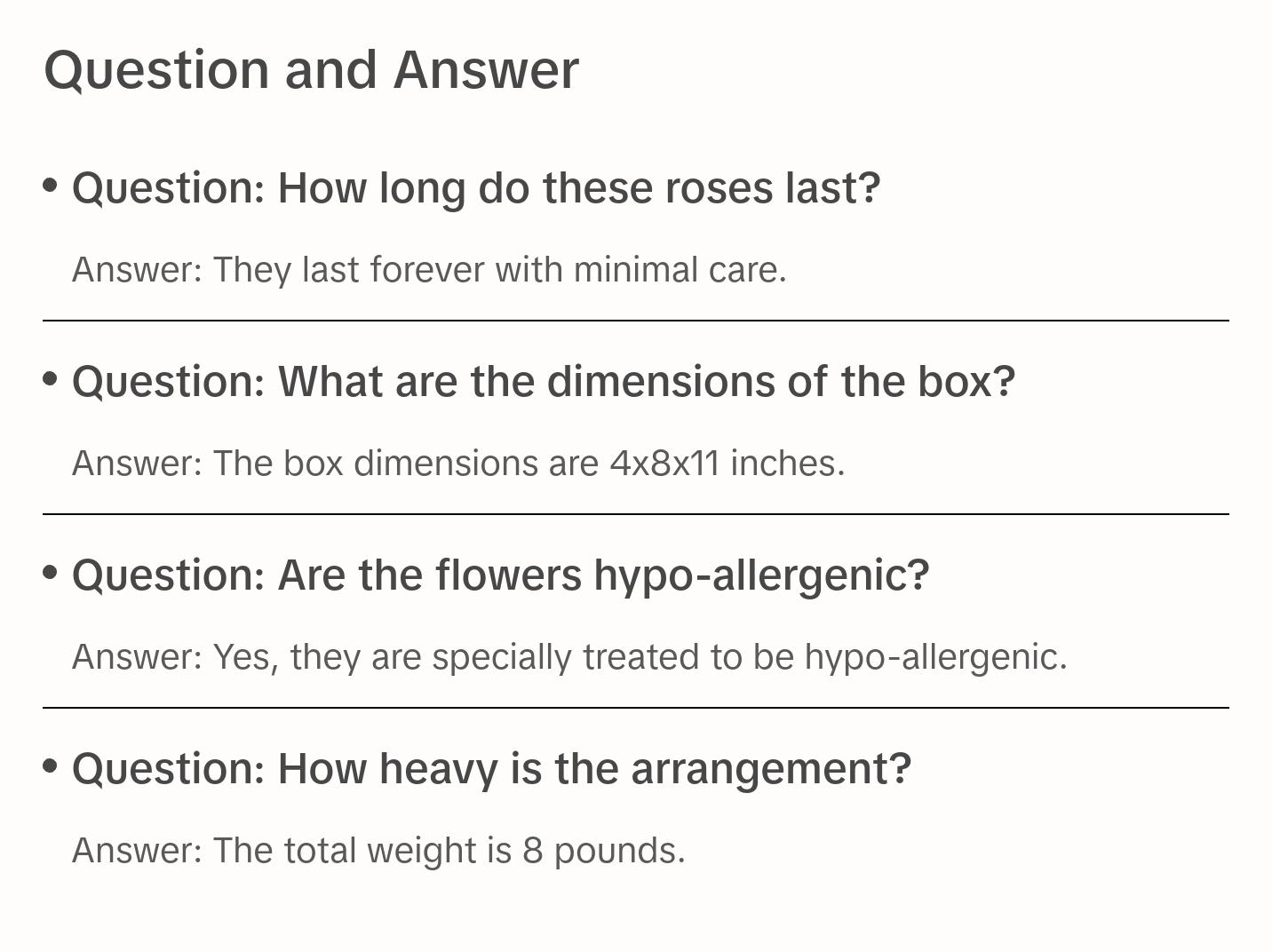The height and width of the screenshot is (952, 1272).
Task: Click the roses lifespan question
Action: [x=476, y=188]
